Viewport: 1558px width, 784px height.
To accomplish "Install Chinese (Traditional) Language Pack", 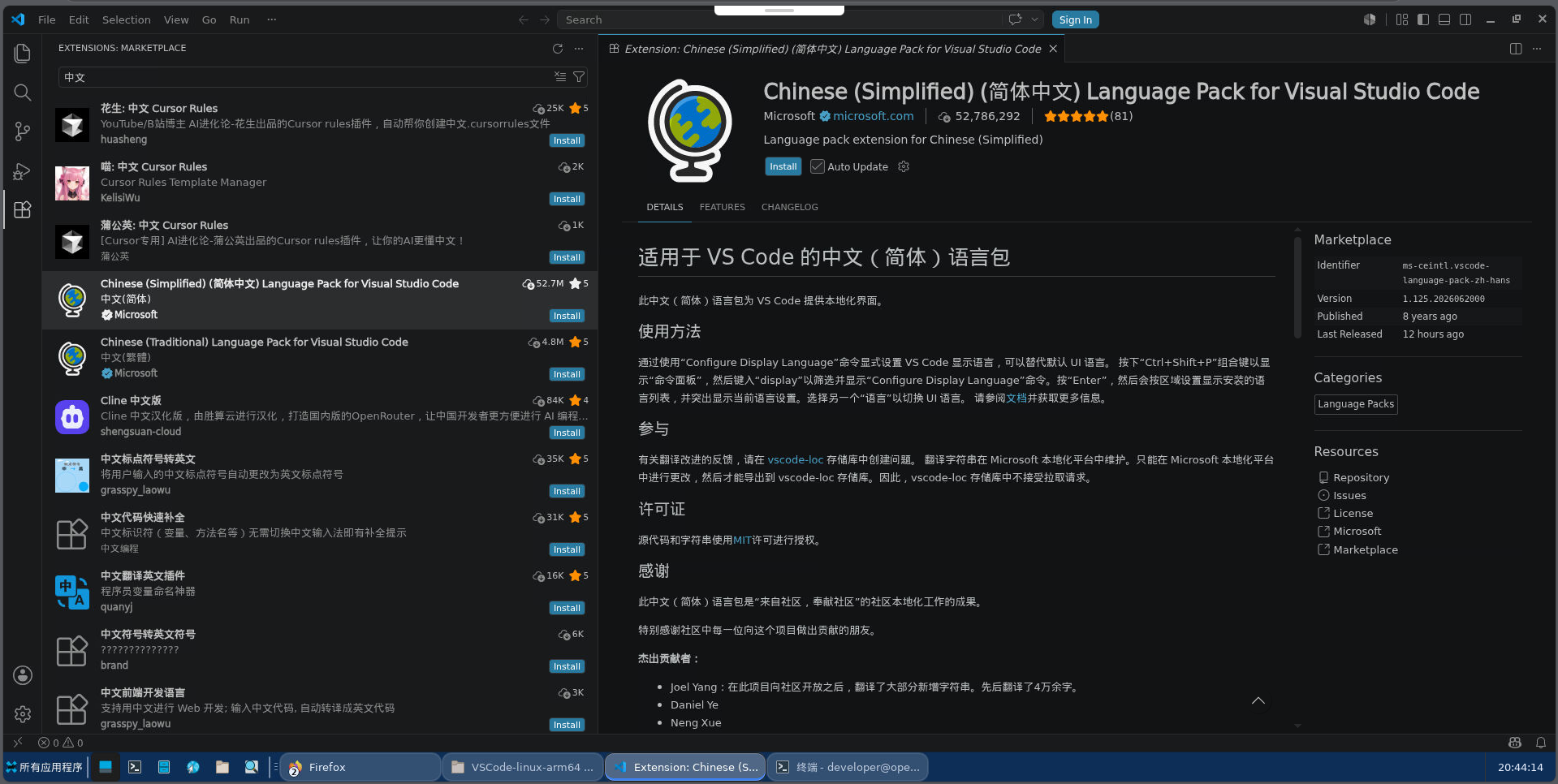I will pyautogui.click(x=567, y=374).
